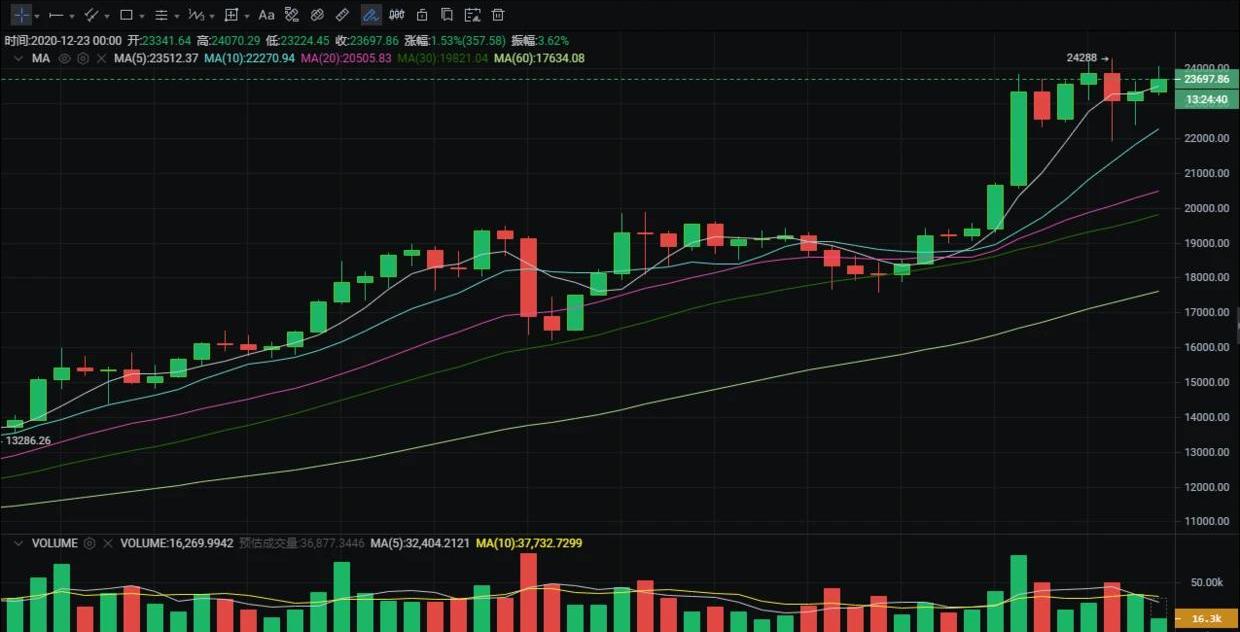
Task: Open dropdown beside horizontal line tool
Action: pyautogui.click(x=72, y=16)
